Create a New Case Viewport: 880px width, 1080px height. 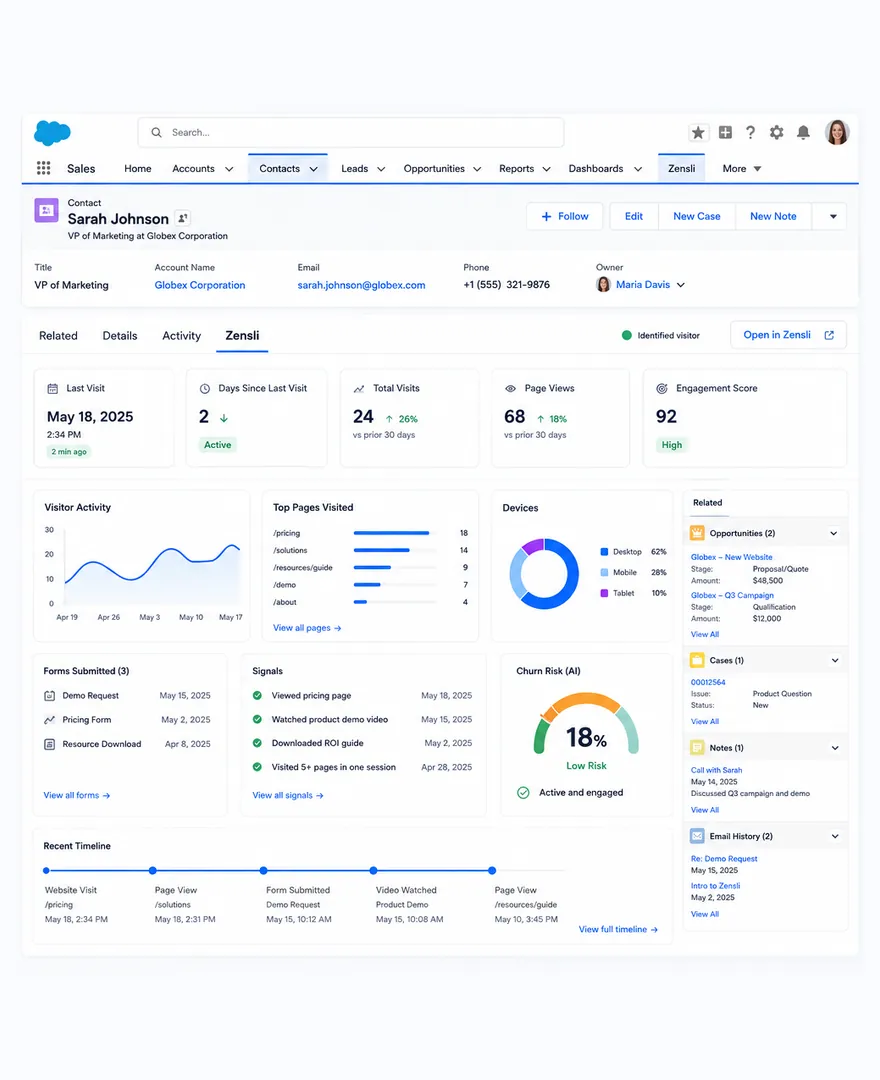pyautogui.click(x=697, y=216)
